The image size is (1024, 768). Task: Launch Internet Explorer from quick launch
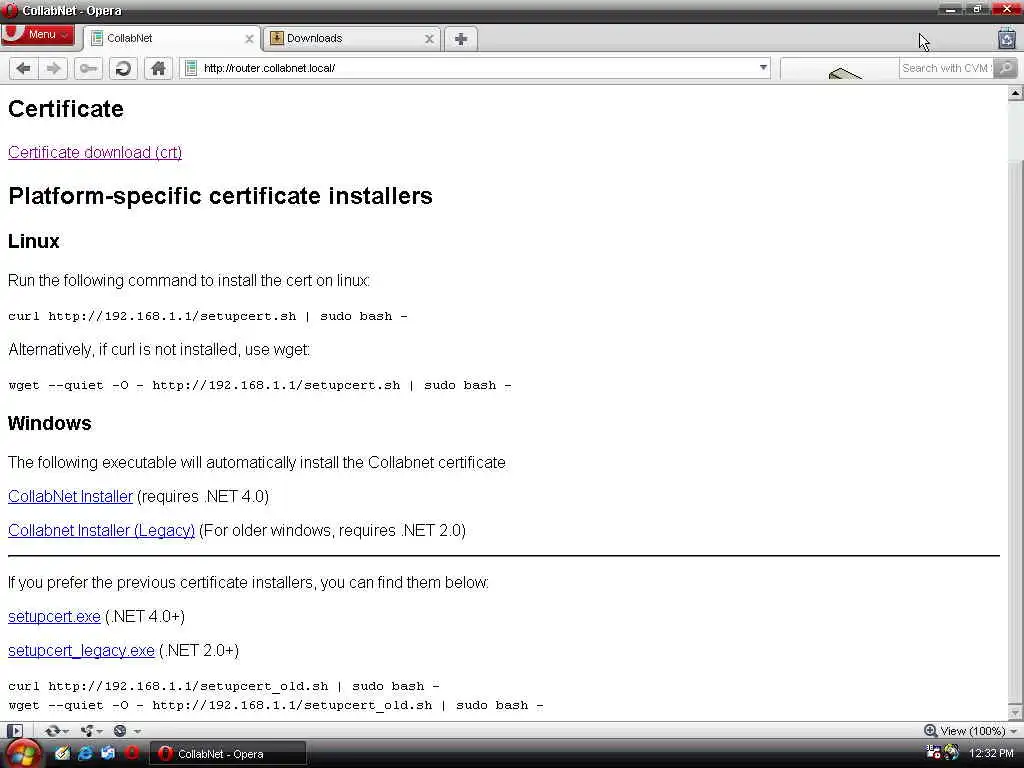[86, 754]
